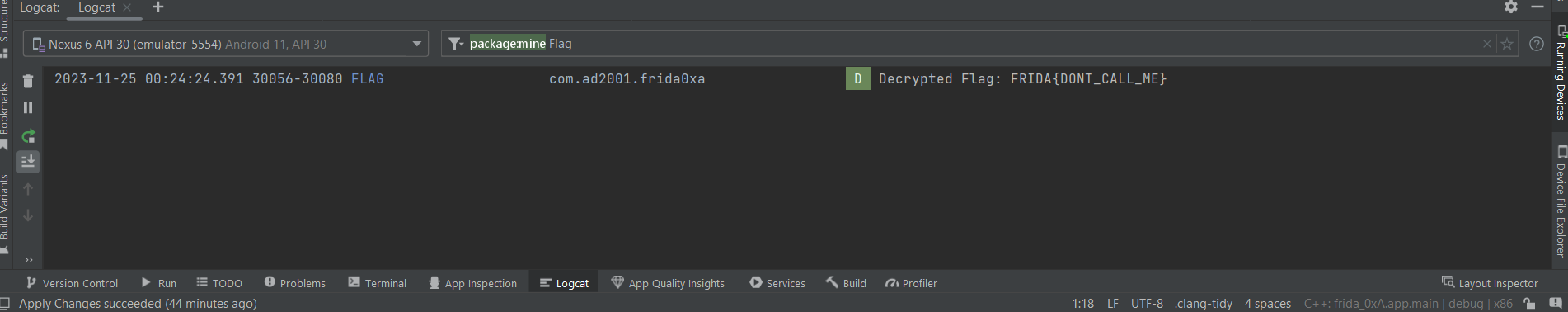The width and height of the screenshot is (1568, 312).
Task: Clear the logcat filter text
Action: click(1487, 44)
